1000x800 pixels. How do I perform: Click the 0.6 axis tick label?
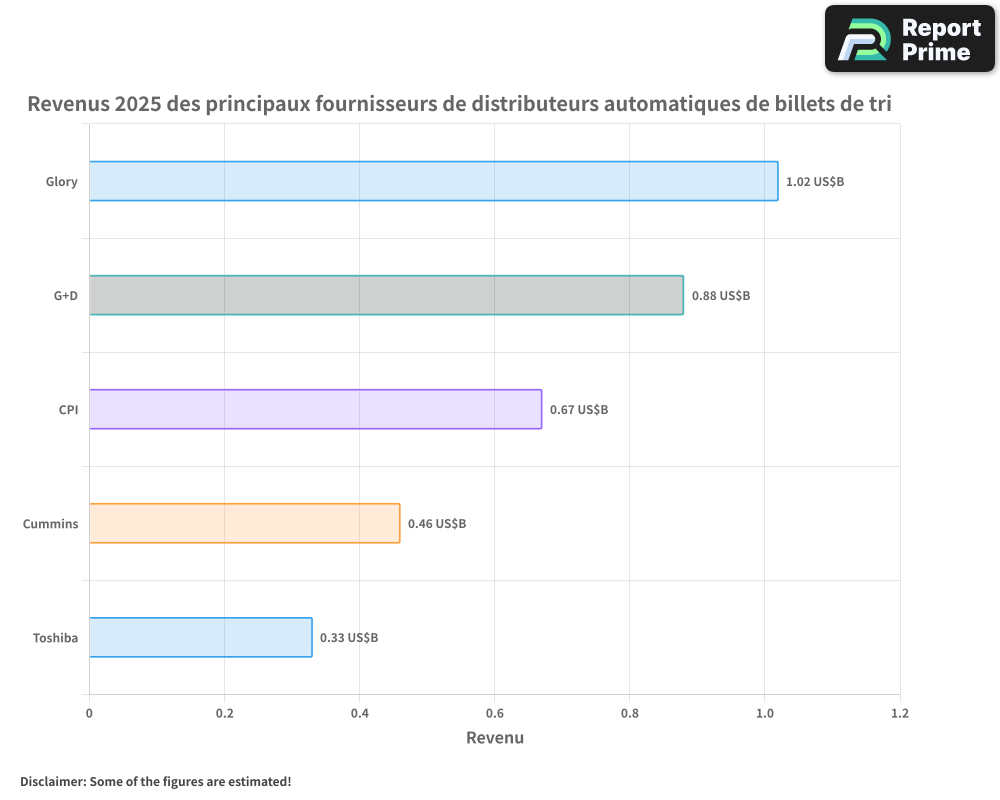(495, 712)
